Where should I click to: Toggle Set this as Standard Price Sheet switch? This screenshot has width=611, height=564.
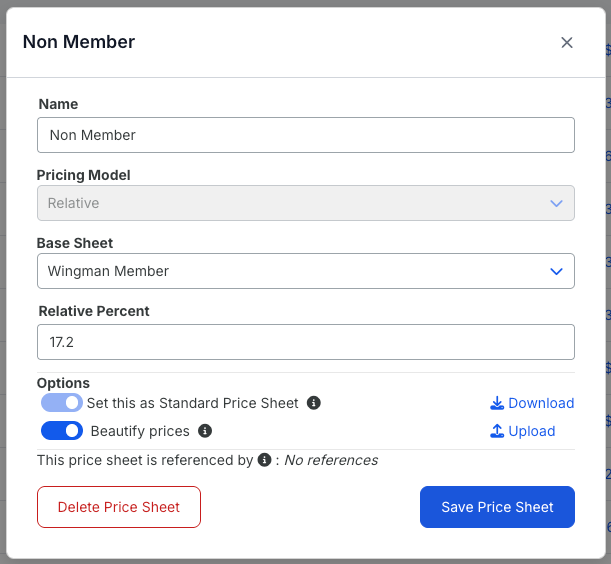click(x=62, y=403)
